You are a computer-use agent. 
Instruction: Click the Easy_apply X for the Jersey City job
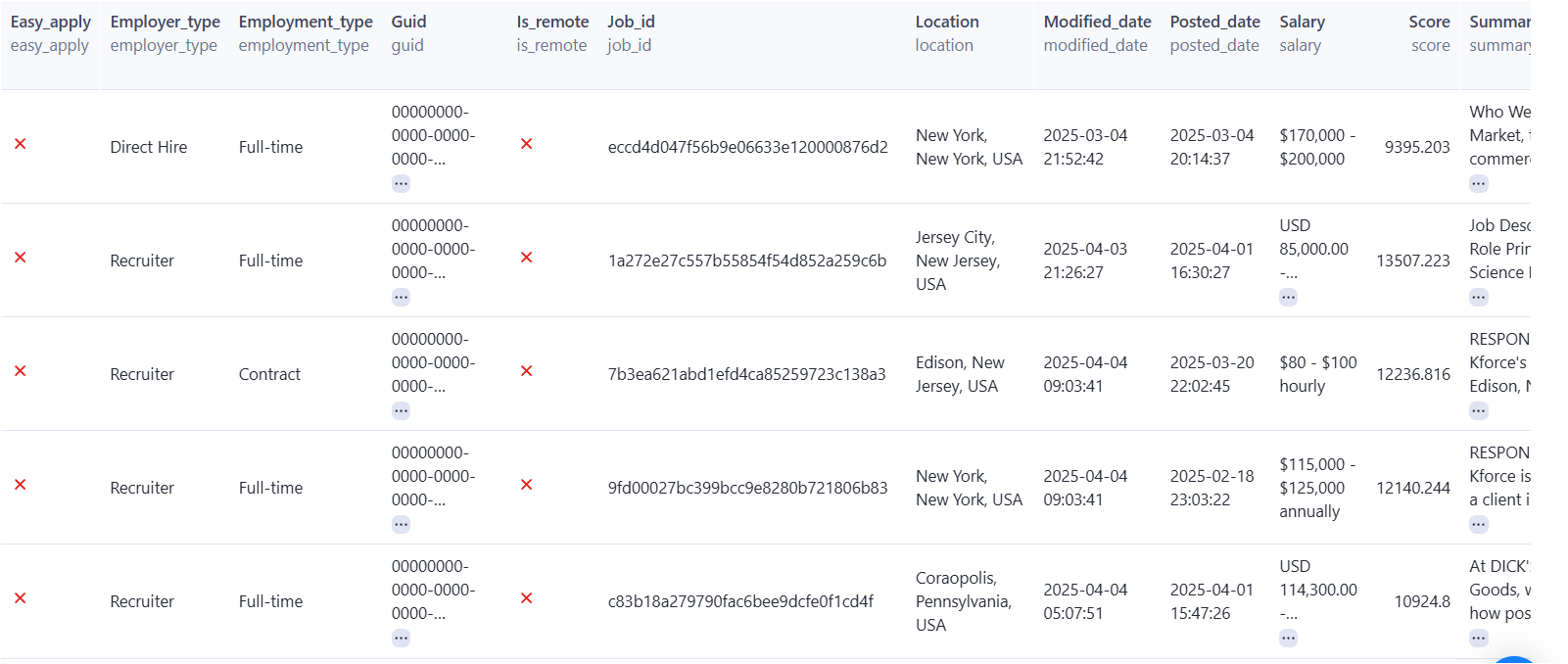20,258
